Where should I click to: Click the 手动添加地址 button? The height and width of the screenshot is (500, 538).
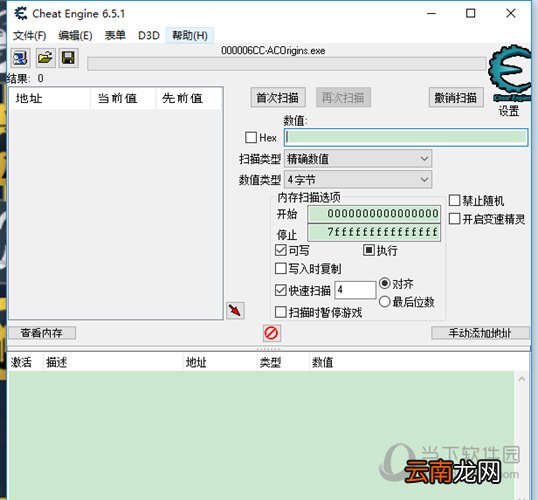pos(480,333)
